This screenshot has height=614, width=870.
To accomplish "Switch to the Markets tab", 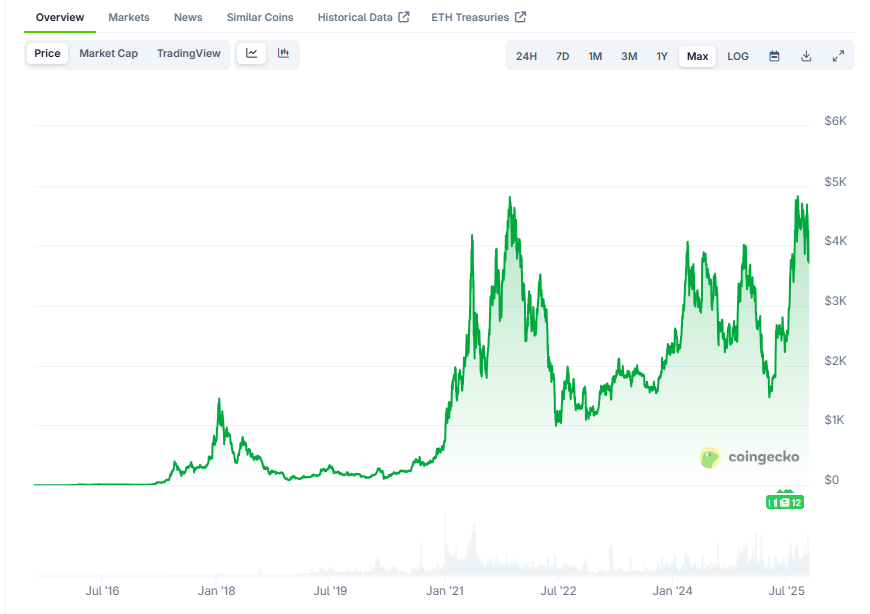I will [x=129, y=16].
